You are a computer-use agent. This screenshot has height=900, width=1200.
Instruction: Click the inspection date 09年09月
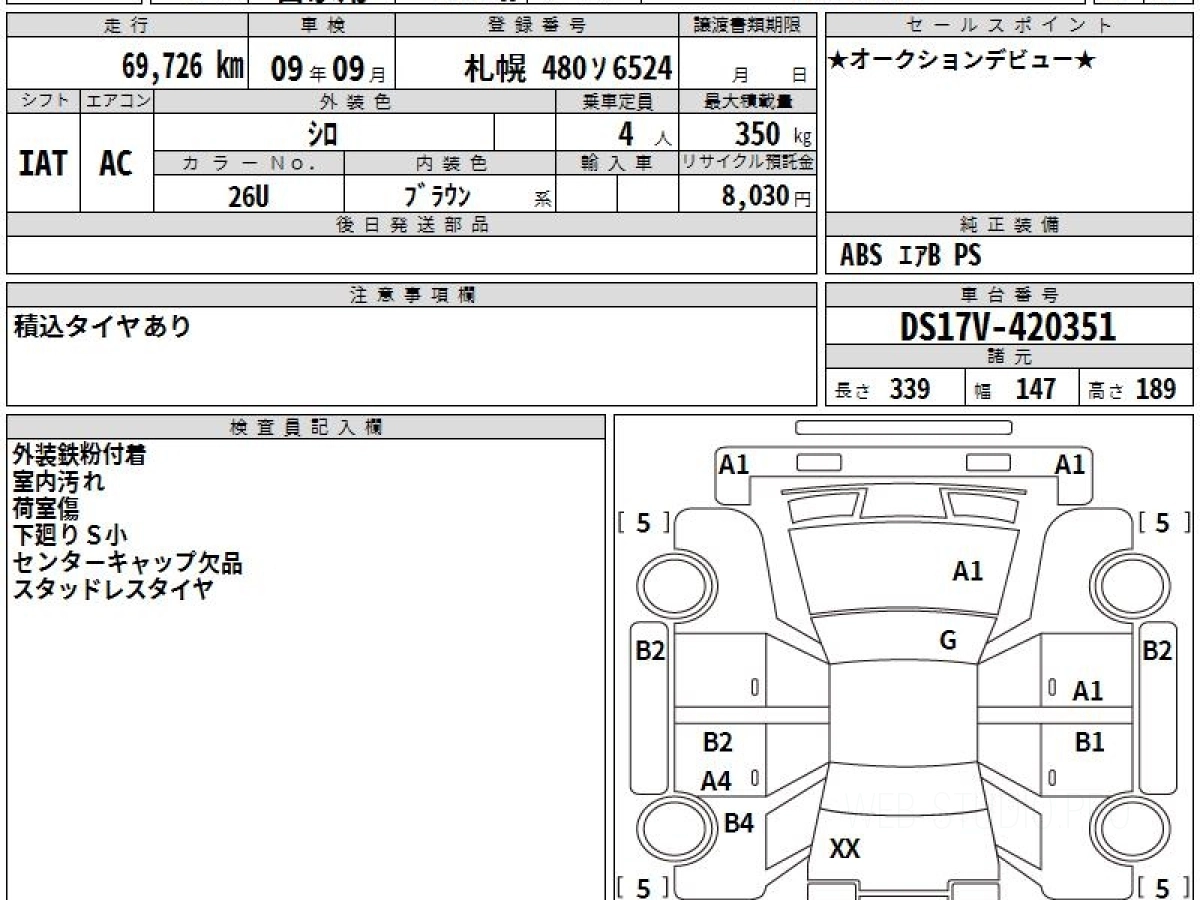tap(328, 70)
